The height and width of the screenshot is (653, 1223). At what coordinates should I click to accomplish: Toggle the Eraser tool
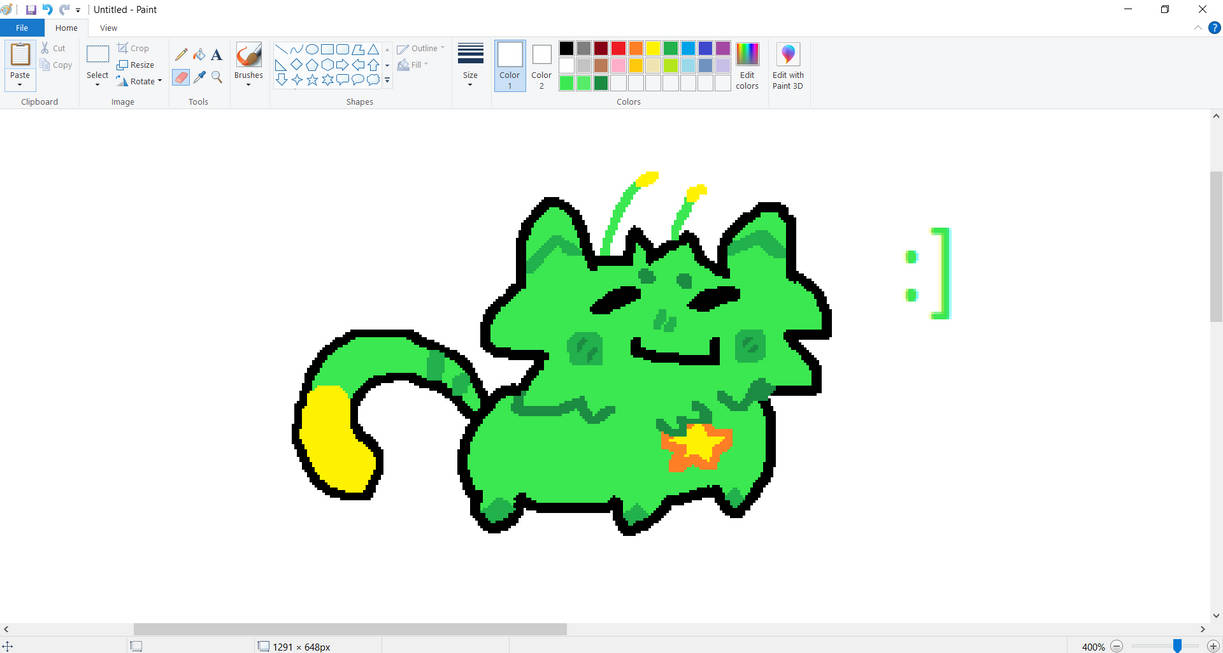click(181, 77)
